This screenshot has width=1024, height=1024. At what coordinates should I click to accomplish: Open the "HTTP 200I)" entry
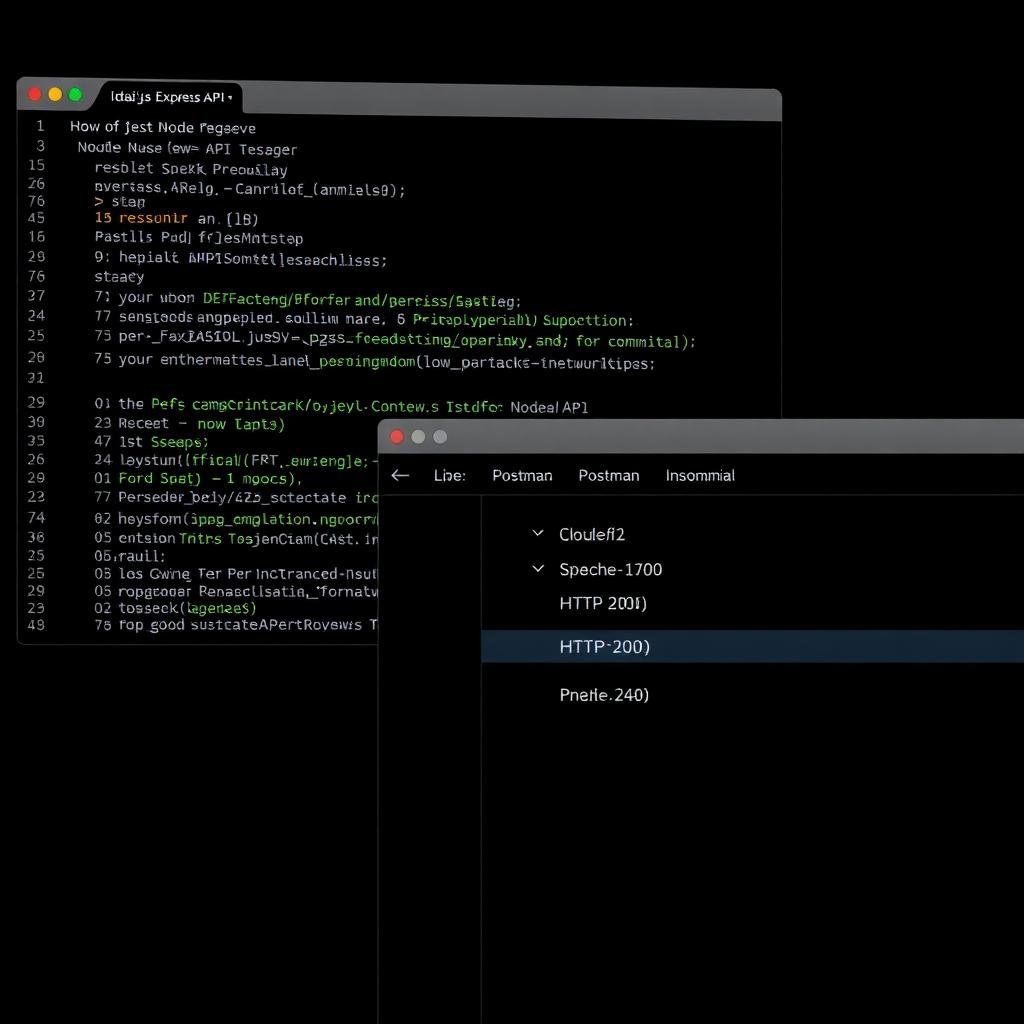(x=603, y=603)
